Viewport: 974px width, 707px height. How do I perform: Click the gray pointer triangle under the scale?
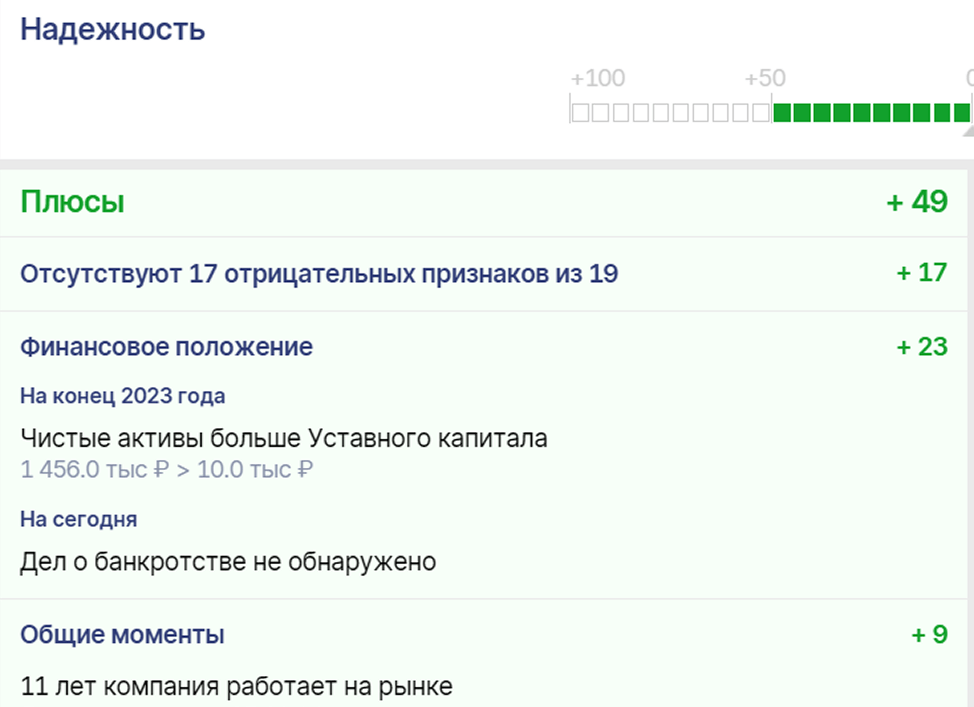click(968, 131)
